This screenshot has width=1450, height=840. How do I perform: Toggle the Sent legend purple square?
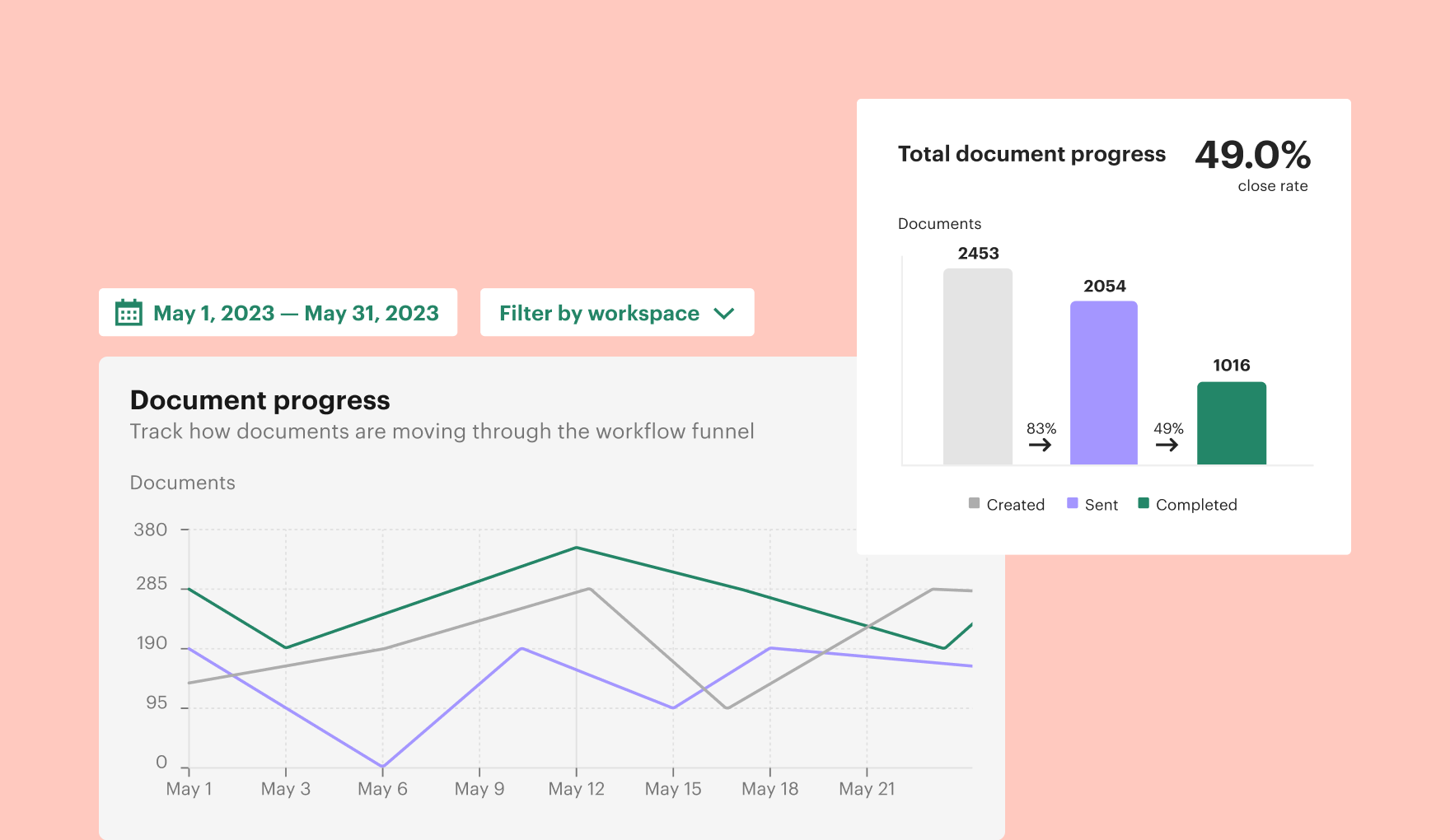tap(1072, 503)
